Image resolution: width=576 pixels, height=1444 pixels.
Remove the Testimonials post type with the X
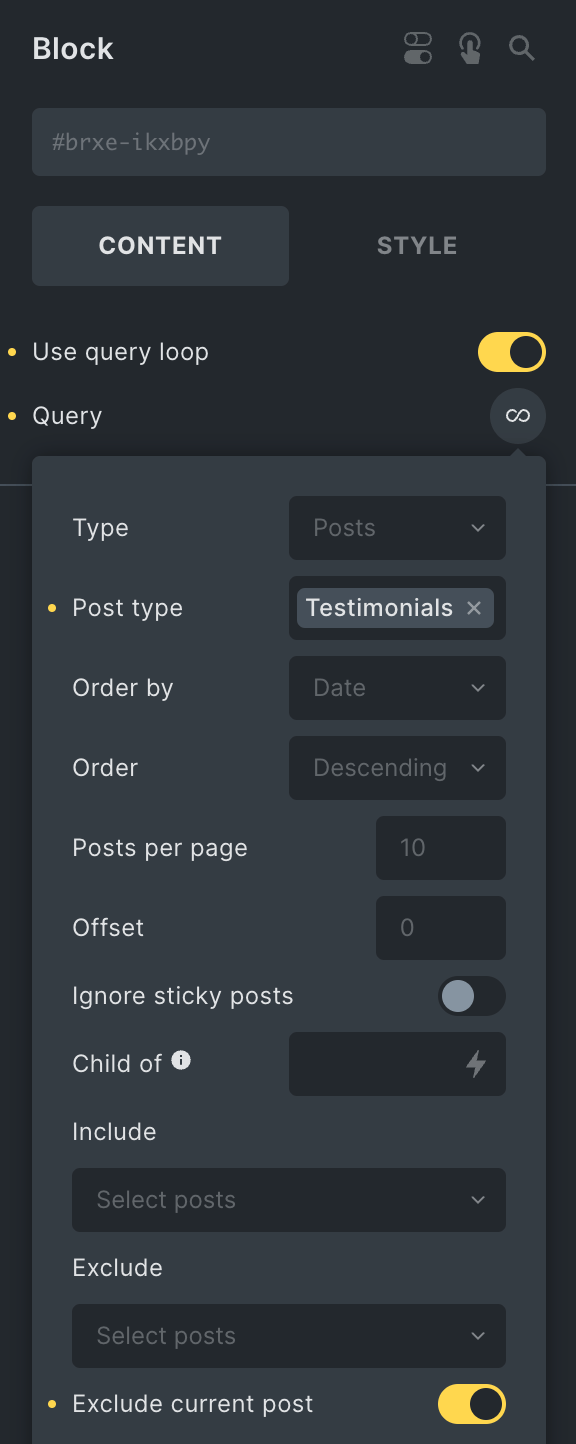(473, 607)
